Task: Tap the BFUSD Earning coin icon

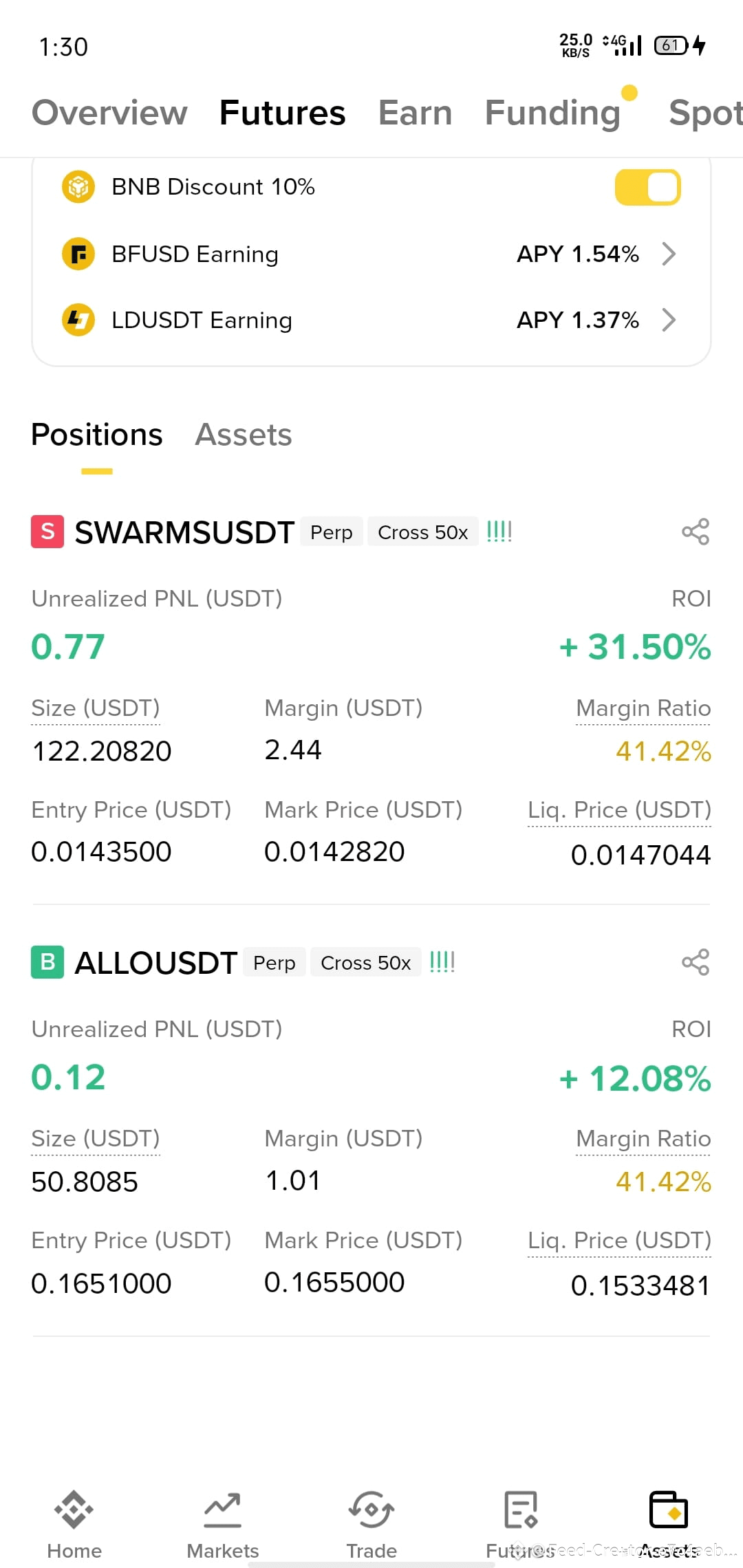Action: (78, 254)
